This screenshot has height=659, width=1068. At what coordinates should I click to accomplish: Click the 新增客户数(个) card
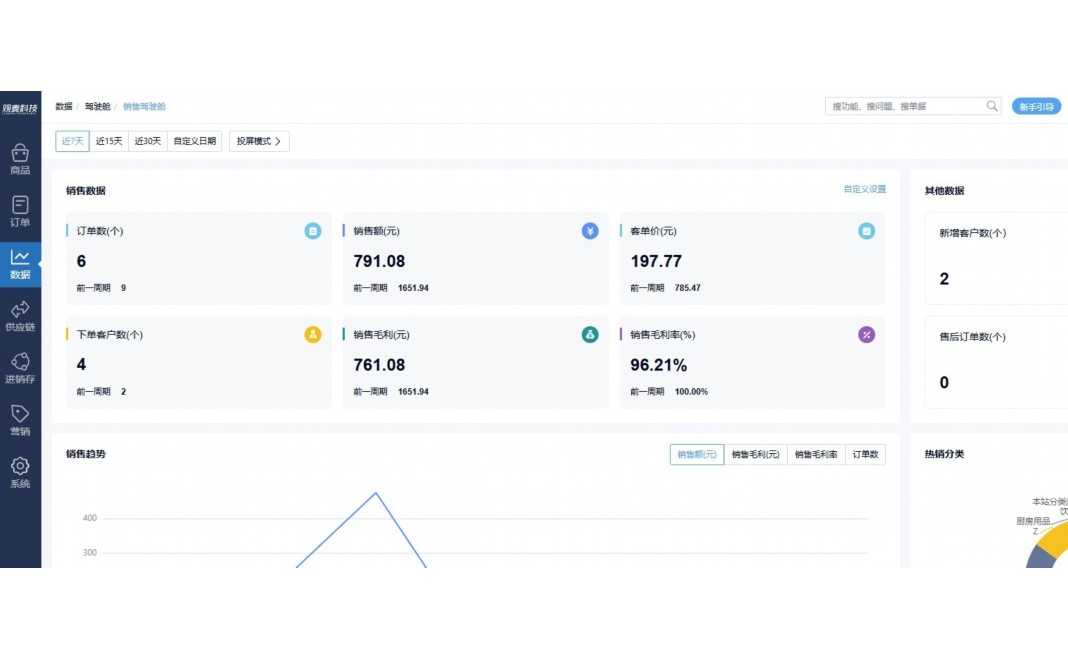[x=996, y=258]
